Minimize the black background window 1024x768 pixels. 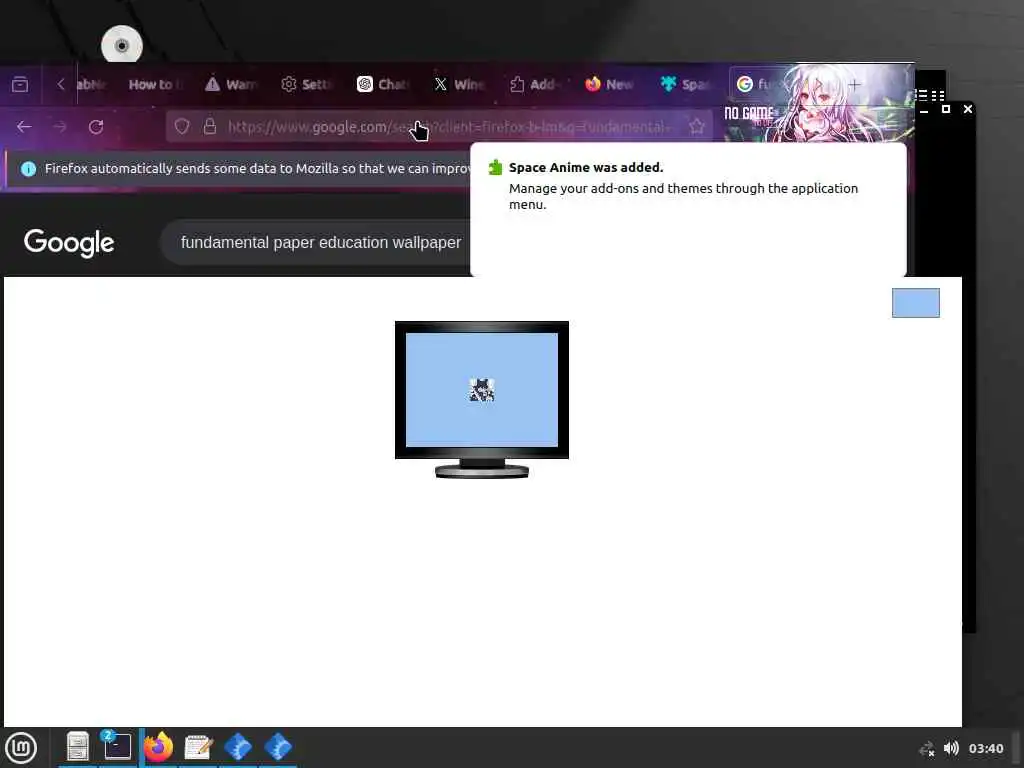tap(924, 110)
